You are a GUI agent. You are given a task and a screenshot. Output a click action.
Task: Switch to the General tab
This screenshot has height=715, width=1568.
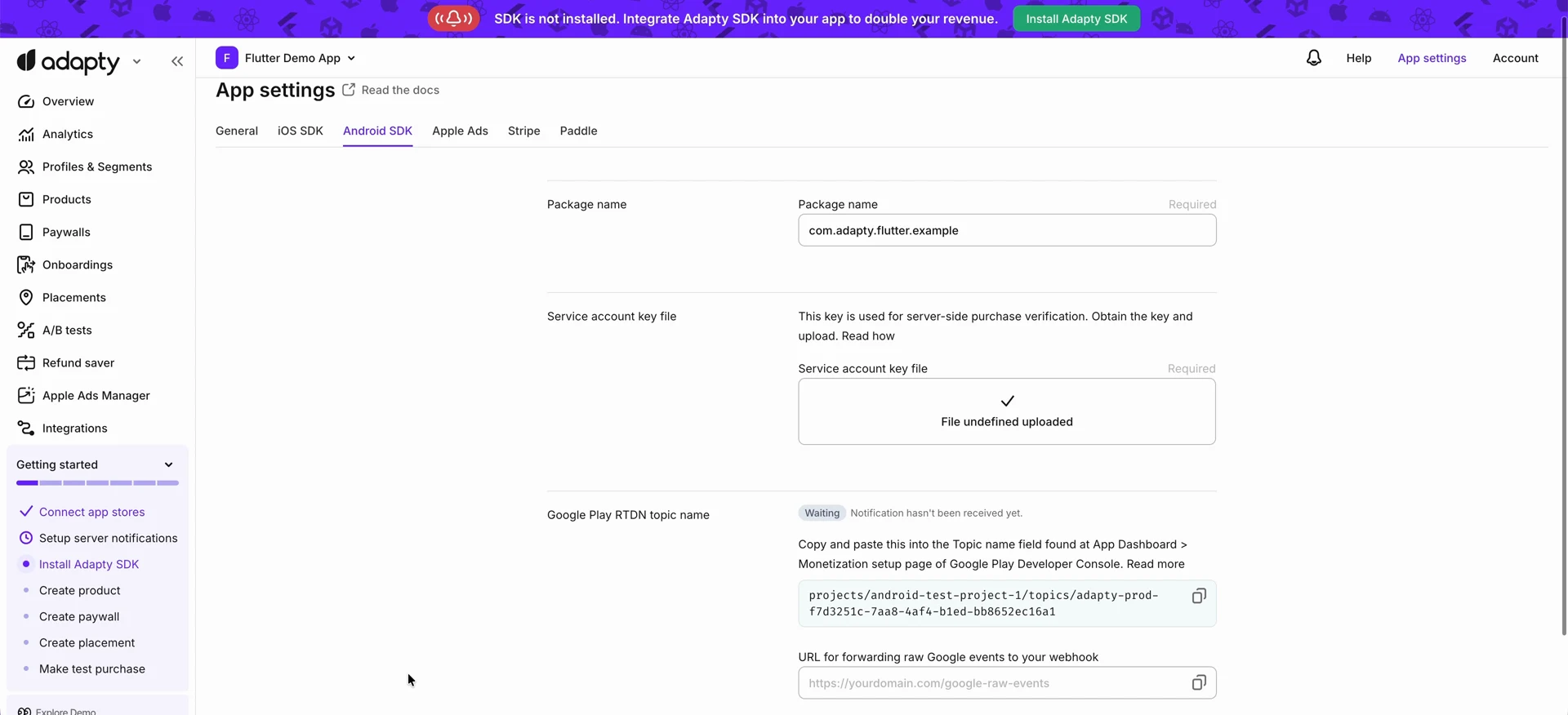[x=237, y=131]
